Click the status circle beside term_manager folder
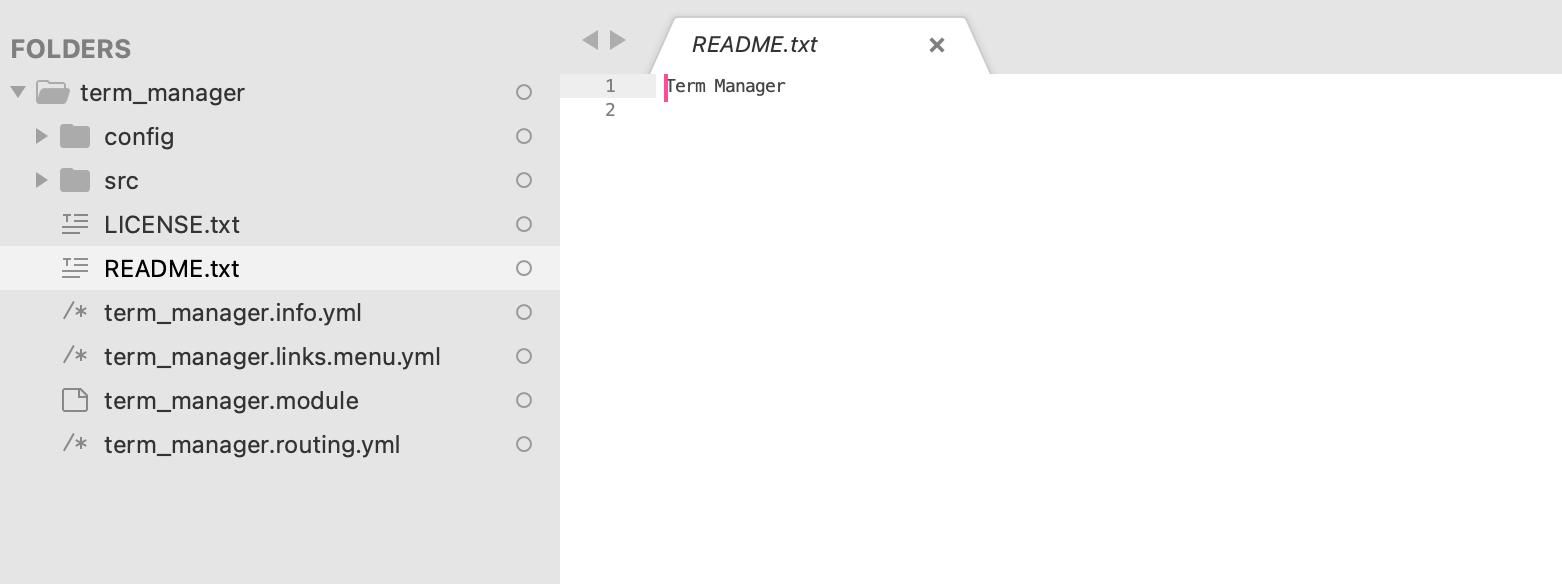 [x=523, y=92]
